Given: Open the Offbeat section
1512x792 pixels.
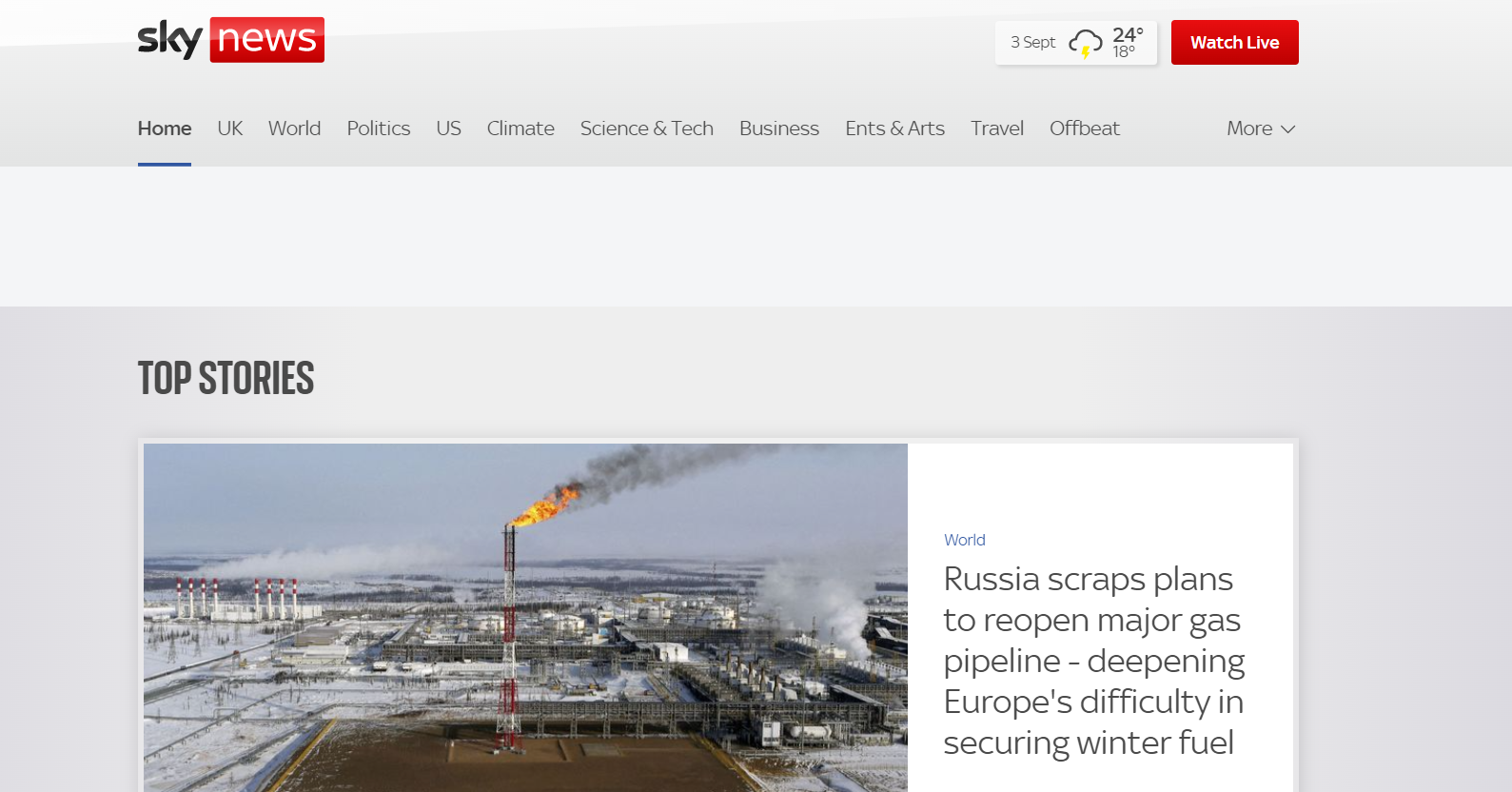Looking at the screenshot, I should coord(1085,129).
